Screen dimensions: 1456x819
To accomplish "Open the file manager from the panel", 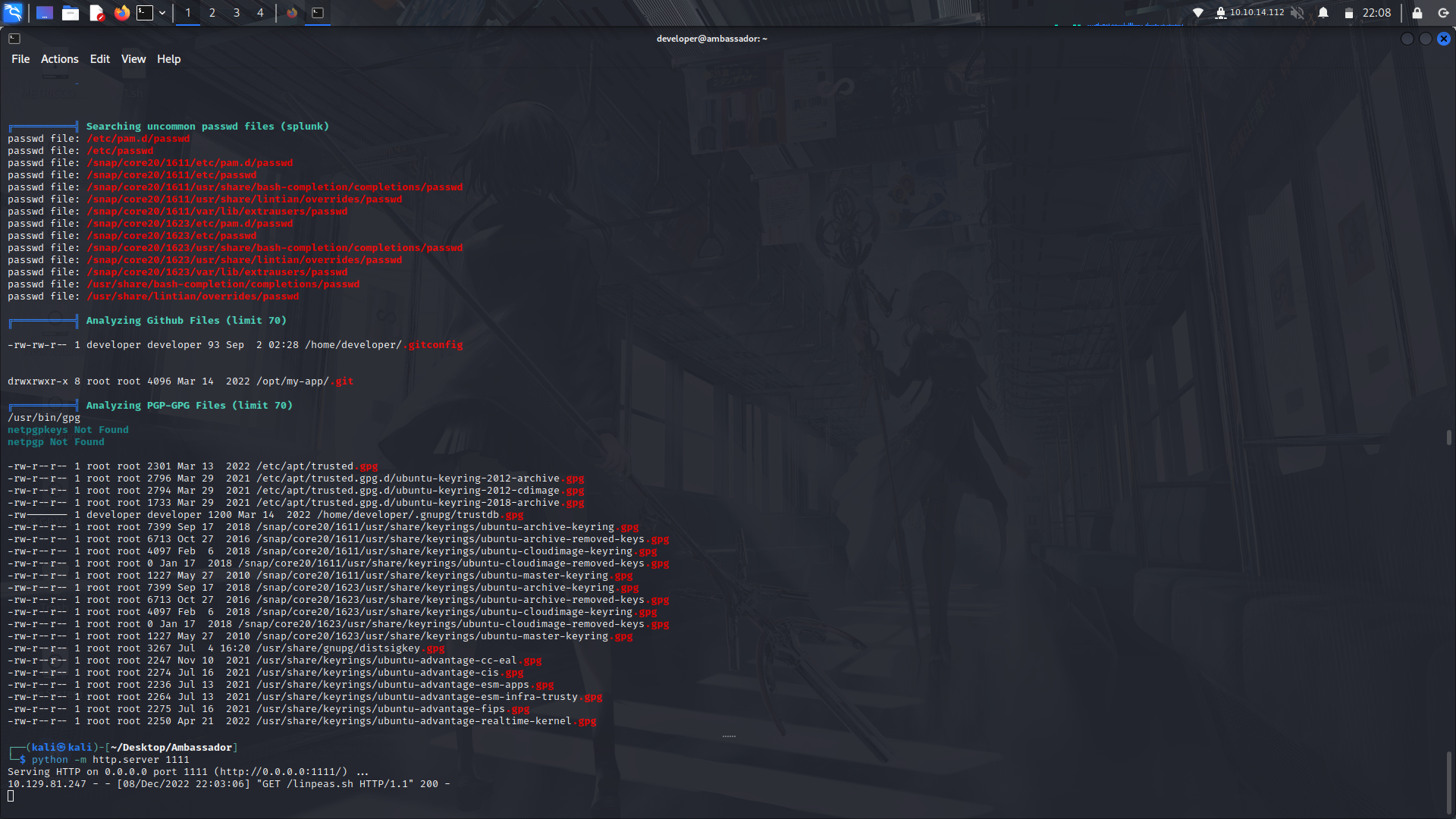I will tap(71, 13).
